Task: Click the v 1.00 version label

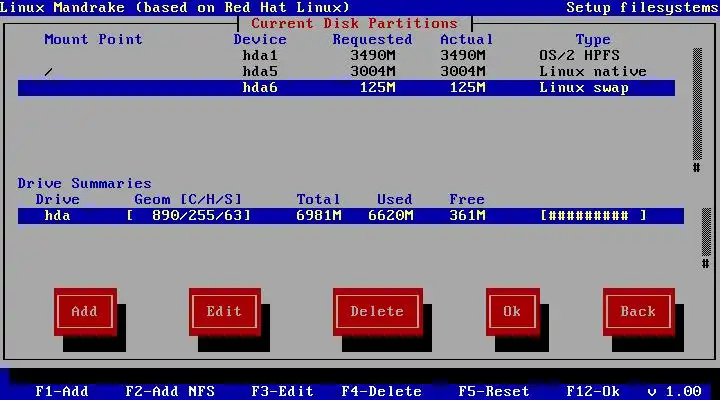Action: pos(674,391)
